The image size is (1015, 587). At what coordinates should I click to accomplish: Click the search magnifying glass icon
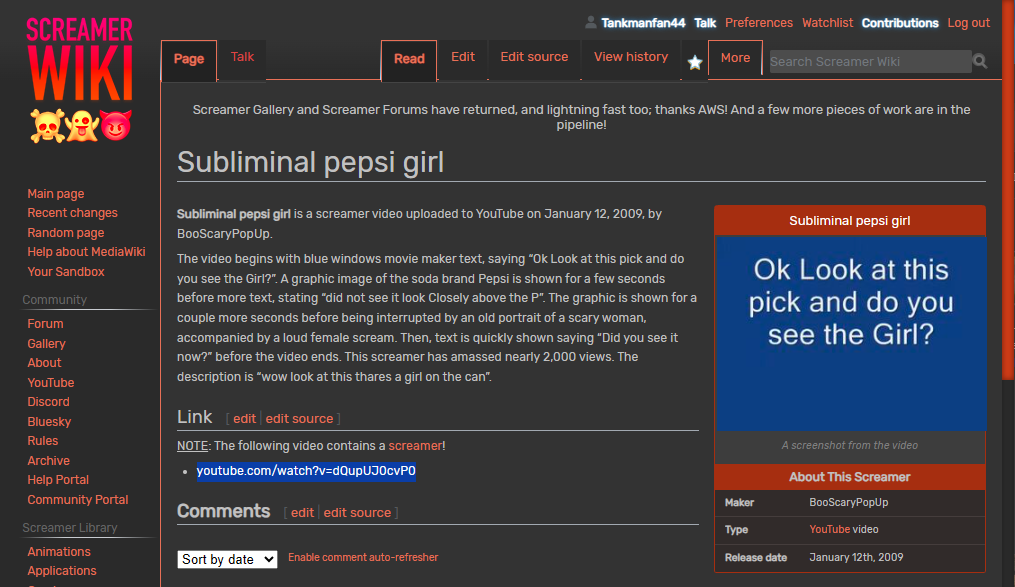[980, 61]
